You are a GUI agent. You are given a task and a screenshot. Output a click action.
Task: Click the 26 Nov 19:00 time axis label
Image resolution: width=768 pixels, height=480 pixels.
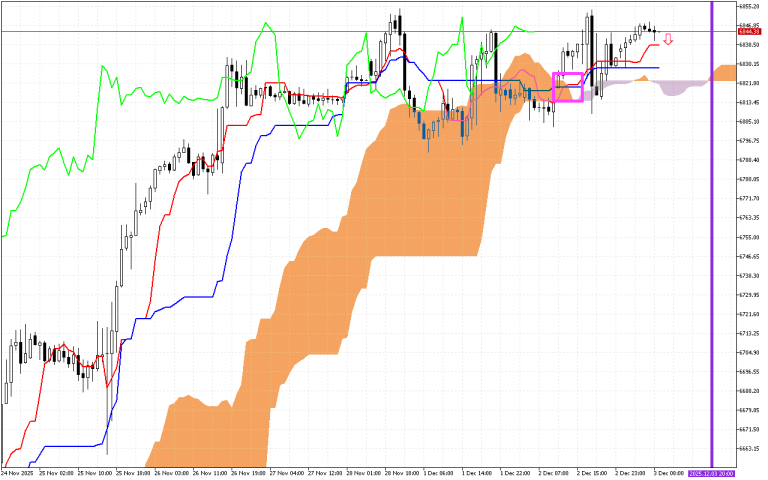[248, 474]
